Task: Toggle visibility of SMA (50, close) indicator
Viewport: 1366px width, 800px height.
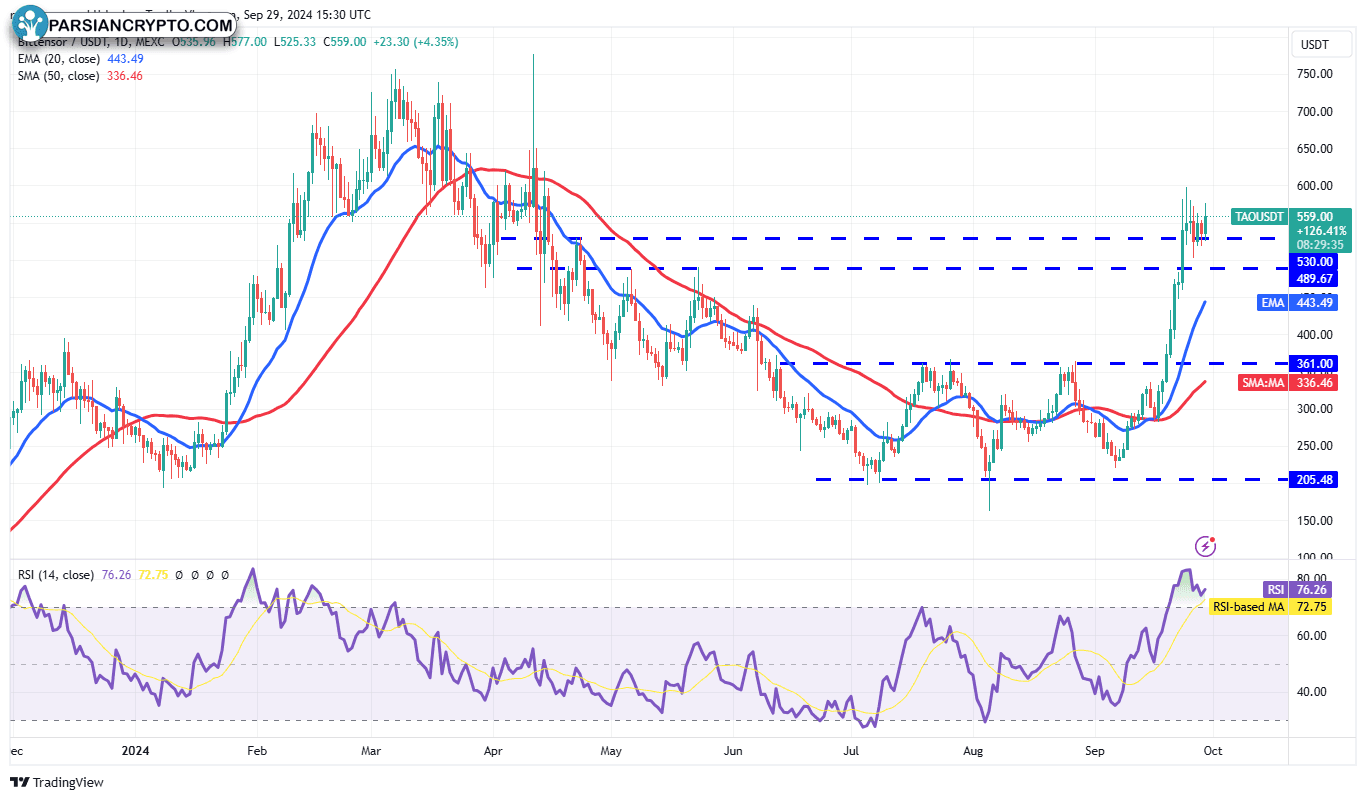Action: pyautogui.click(x=60, y=75)
